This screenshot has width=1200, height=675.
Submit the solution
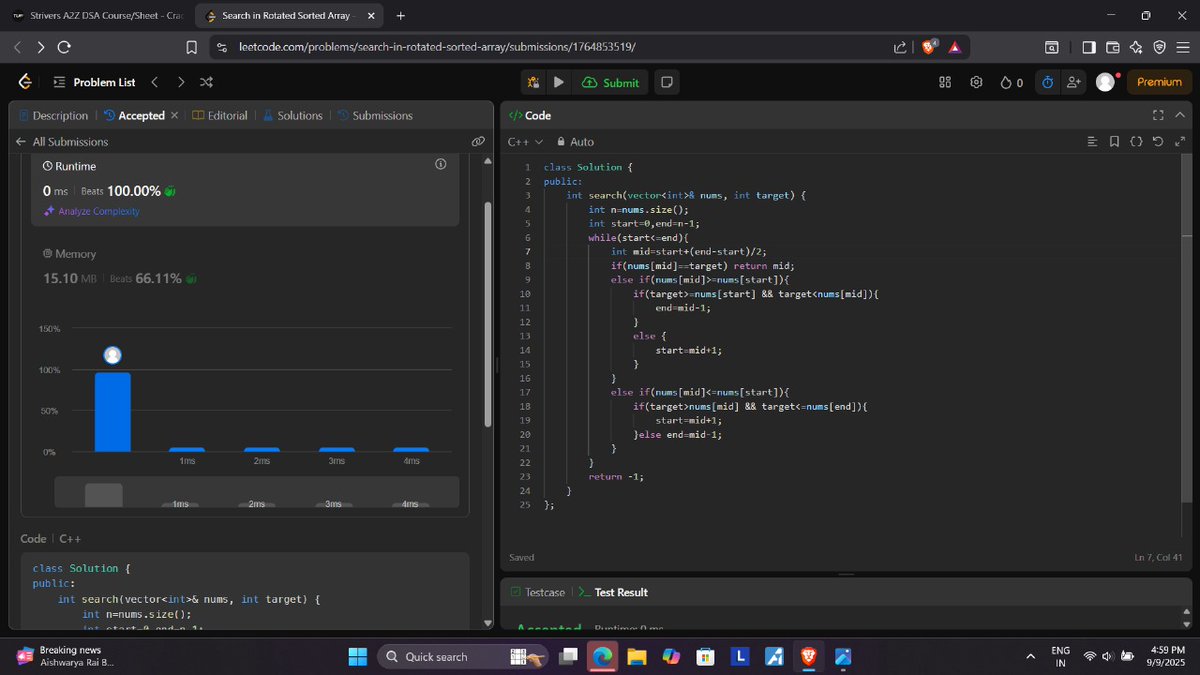coord(610,82)
